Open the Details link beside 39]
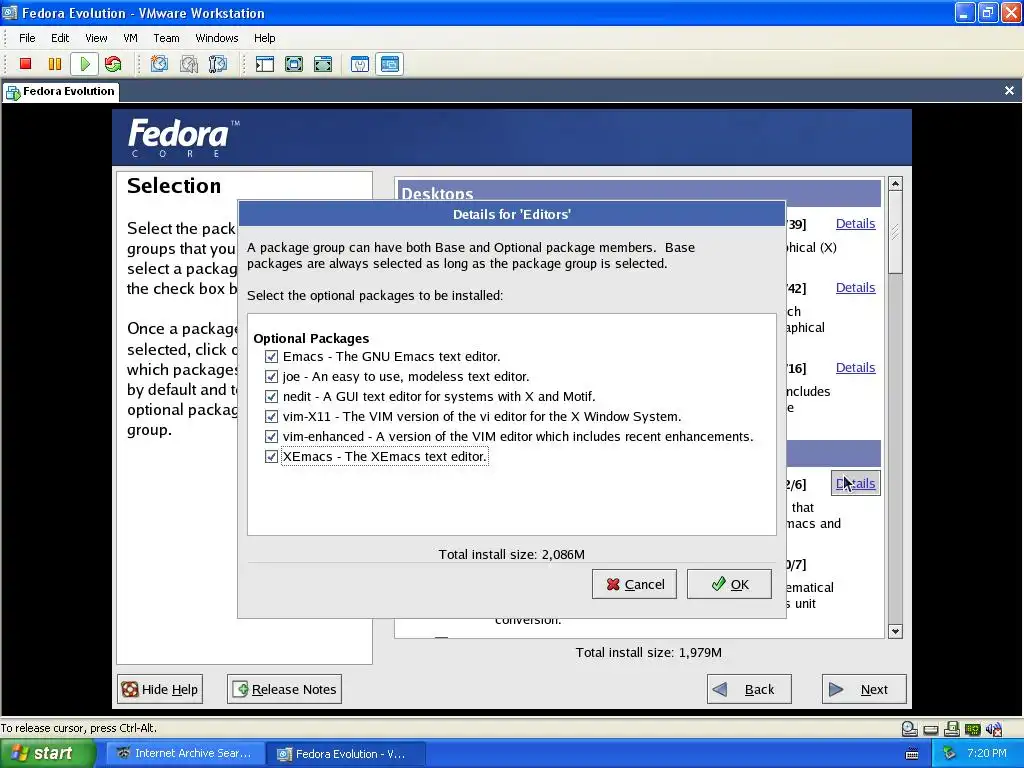 point(856,223)
